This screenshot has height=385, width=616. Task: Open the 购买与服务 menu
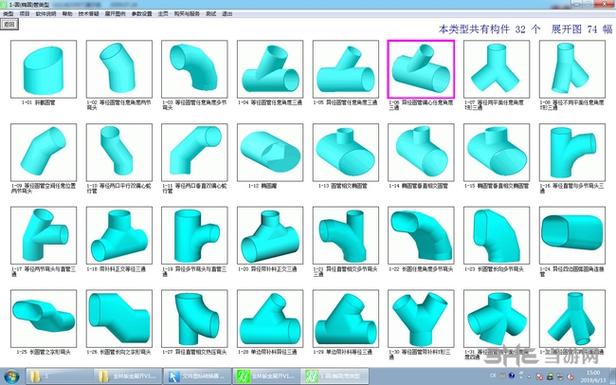pos(187,14)
